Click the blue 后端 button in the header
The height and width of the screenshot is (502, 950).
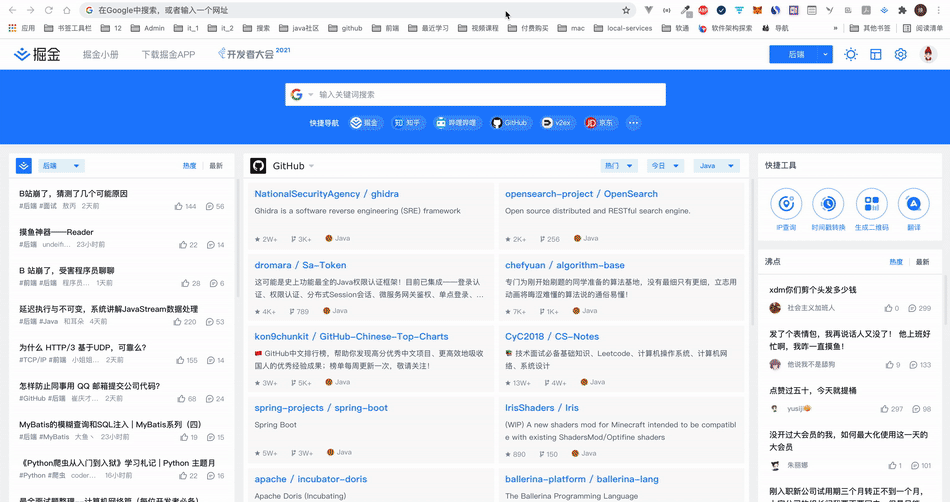click(794, 54)
